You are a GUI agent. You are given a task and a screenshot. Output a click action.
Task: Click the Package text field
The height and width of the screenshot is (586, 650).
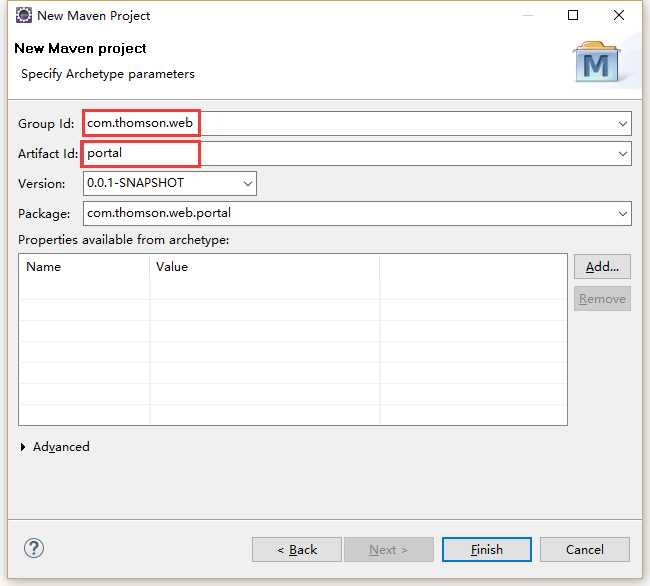point(357,213)
